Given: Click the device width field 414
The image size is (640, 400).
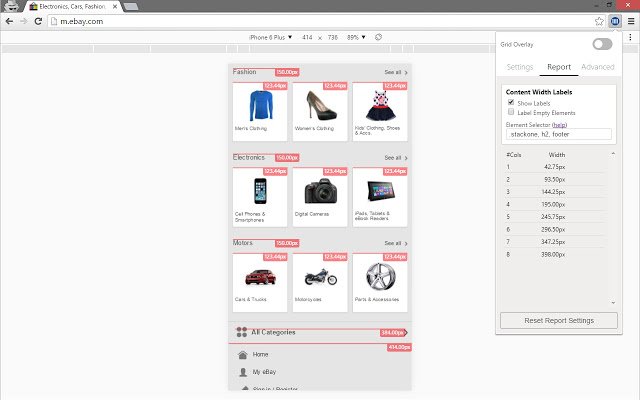Looking at the screenshot, I should (x=307, y=37).
